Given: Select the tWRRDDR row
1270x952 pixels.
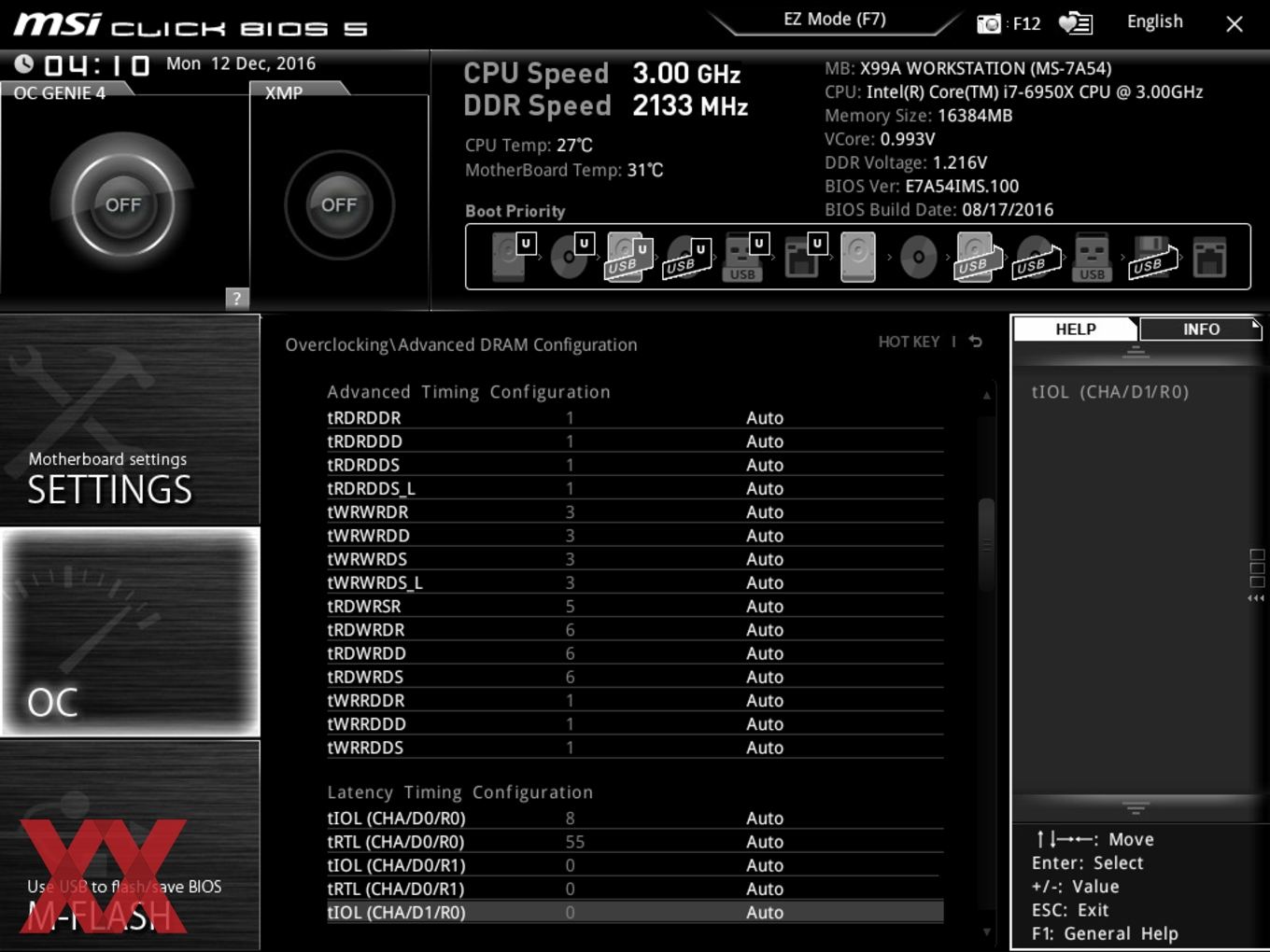Looking at the screenshot, I should tap(635, 700).
